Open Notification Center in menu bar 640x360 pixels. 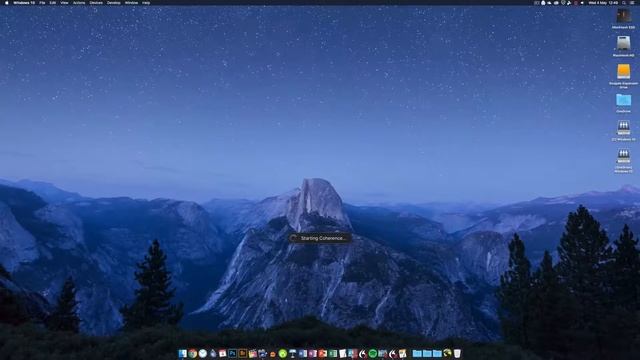[x=632, y=3]
